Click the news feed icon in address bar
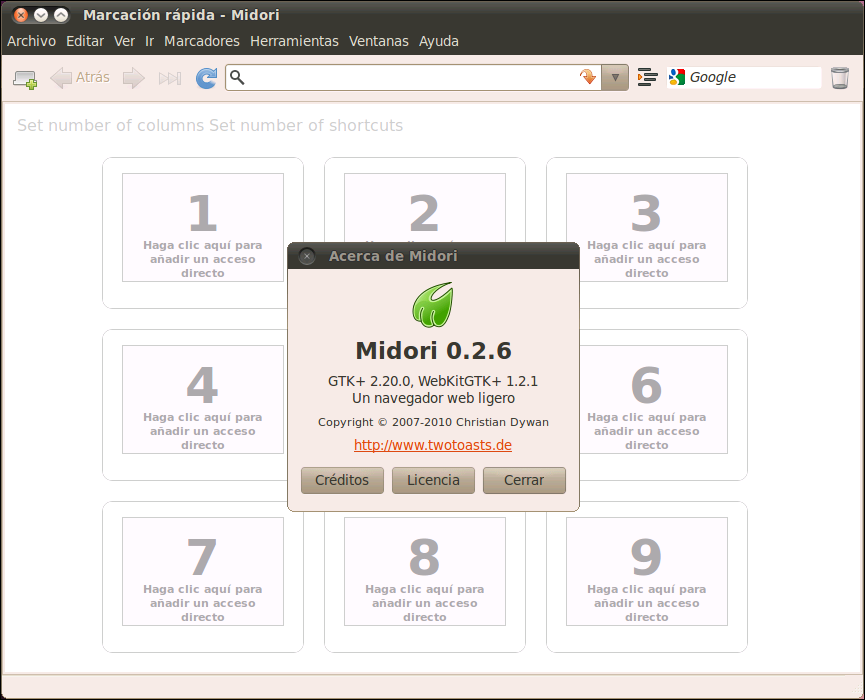 pyautogui.click(x=588, y=77)
